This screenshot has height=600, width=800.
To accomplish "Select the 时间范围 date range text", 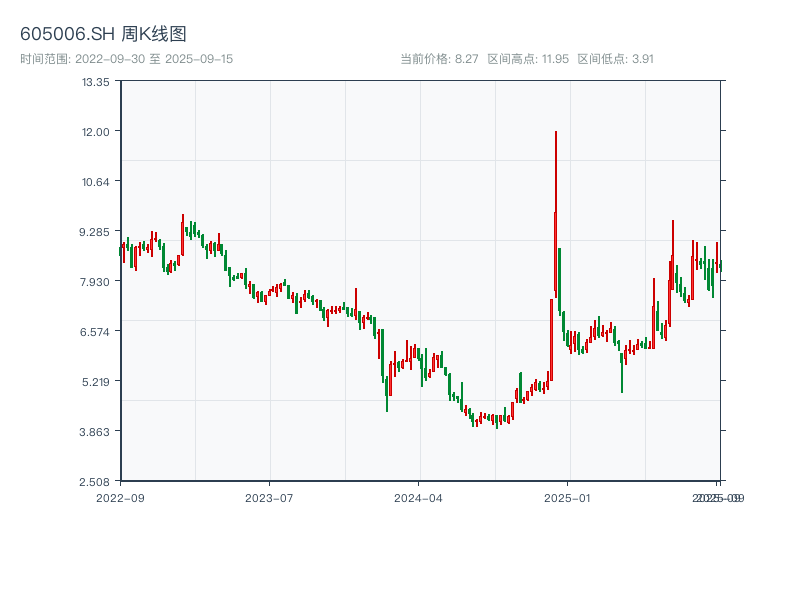I will 126,59.
